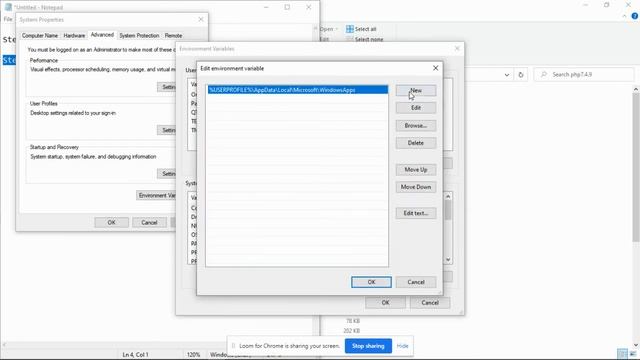Click Environment Variables button in System Properties
640x360 pixels.
click(x=157, y=195)
